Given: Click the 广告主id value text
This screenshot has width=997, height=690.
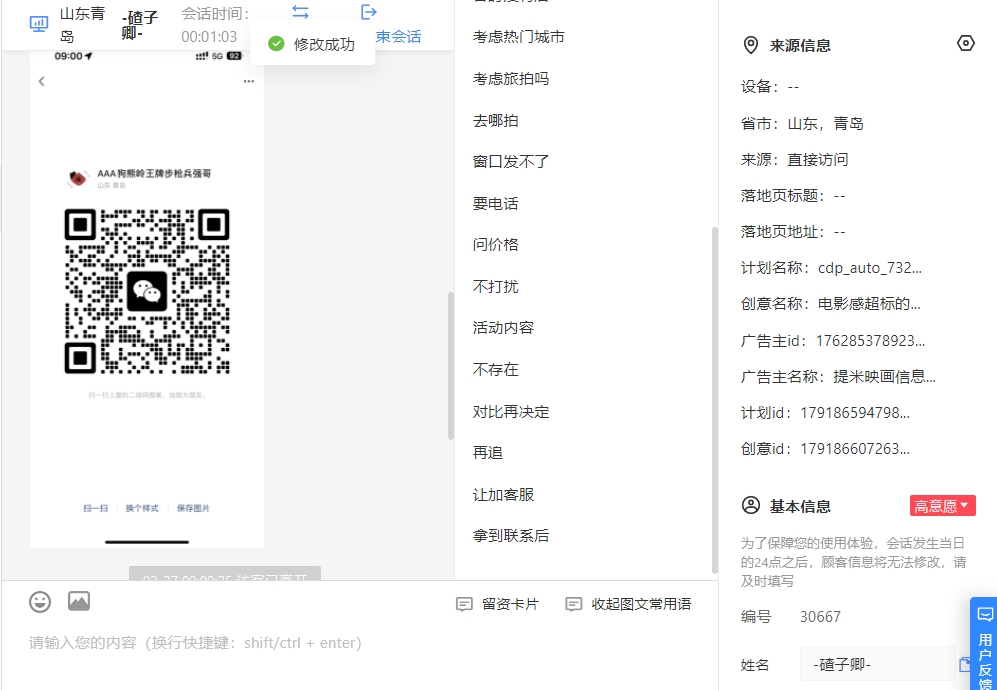Looking at the screenshot, I should (870, 340).
